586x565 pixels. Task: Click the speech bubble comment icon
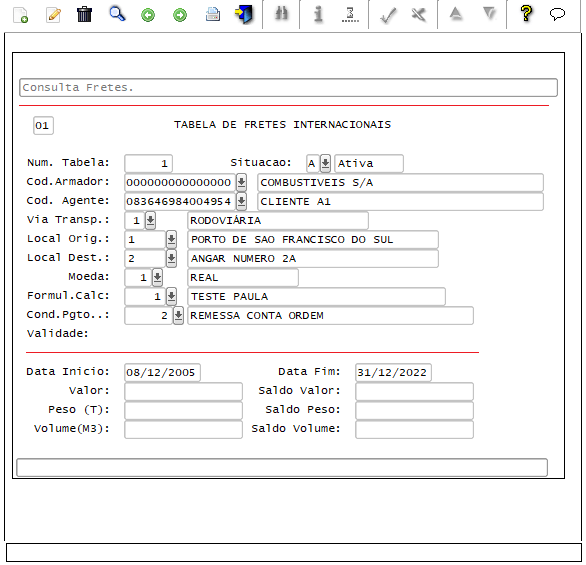click(557, 14)
